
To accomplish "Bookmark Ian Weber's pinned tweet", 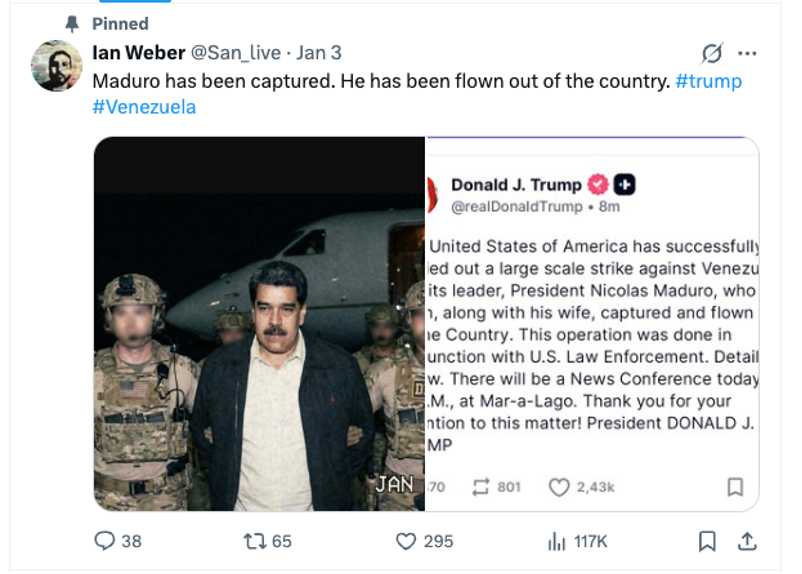I will [707, 541].
